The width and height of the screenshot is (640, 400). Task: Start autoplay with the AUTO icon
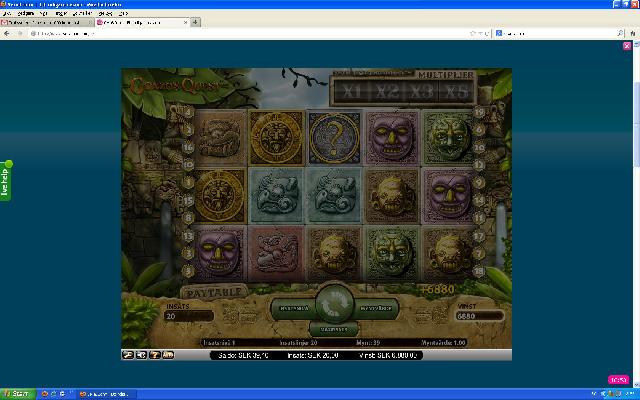(x=168, y=355)
